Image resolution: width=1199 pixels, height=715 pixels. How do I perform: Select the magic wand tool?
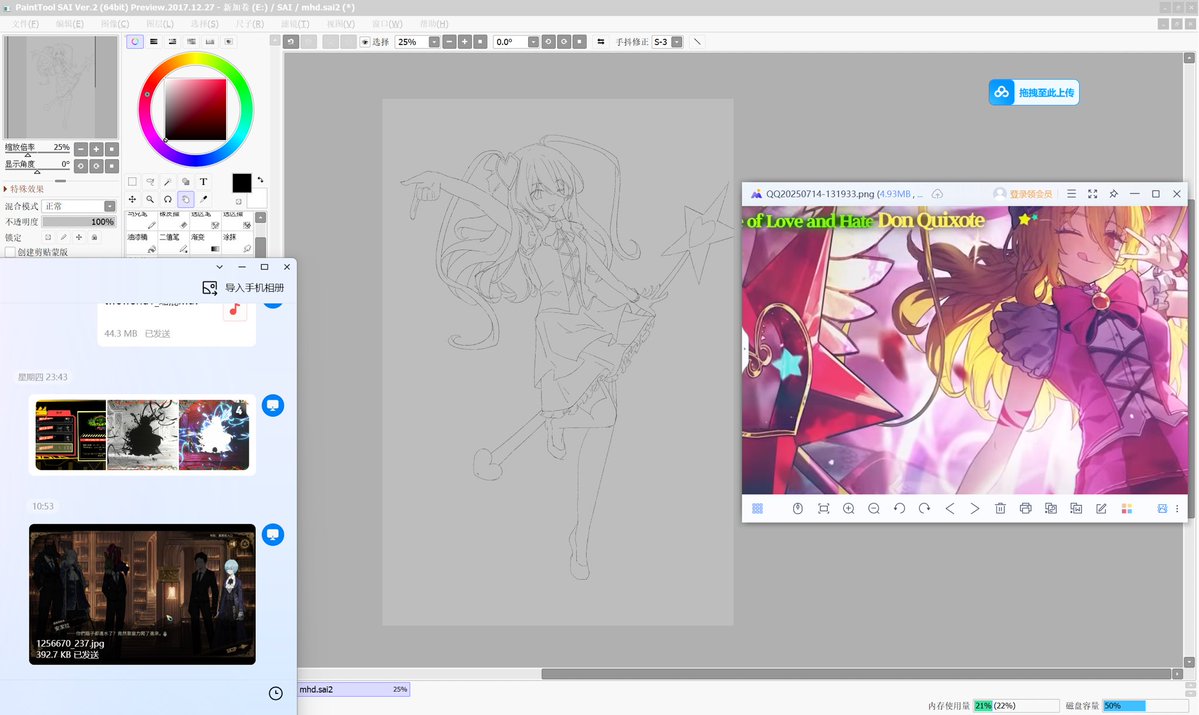167,182
